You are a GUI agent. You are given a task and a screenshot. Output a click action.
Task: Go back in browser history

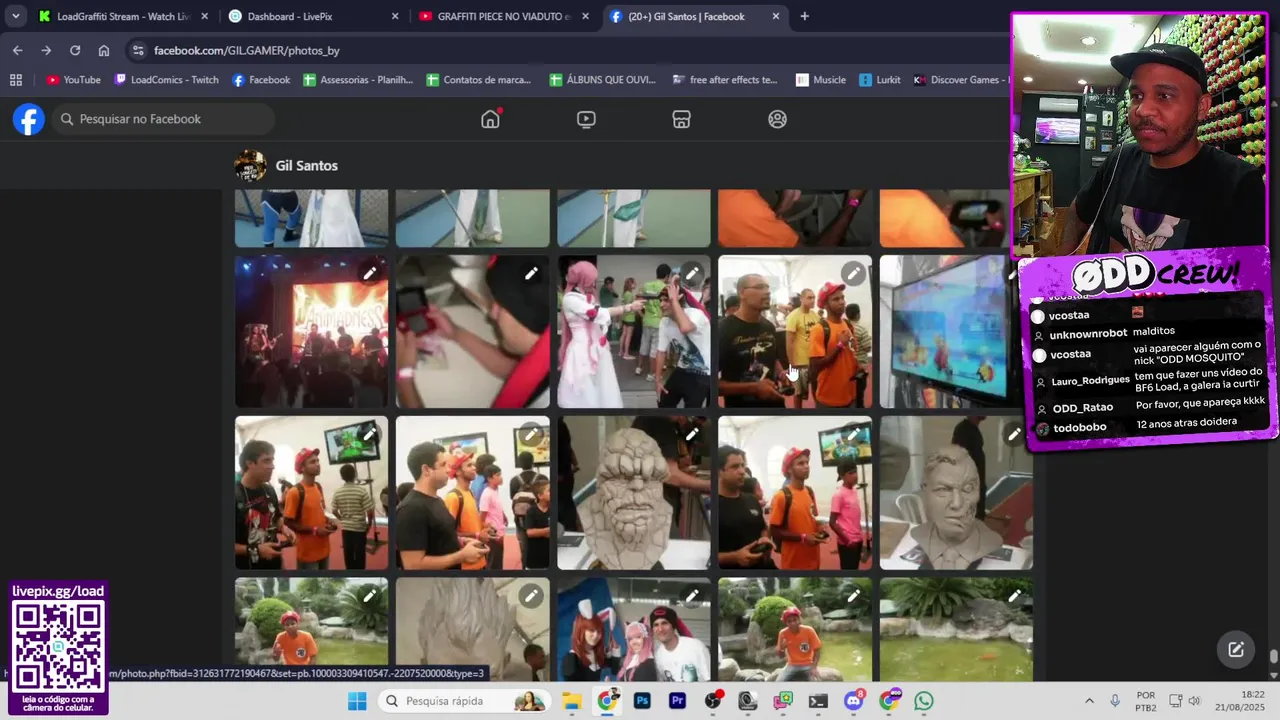[x=17, y=50]
